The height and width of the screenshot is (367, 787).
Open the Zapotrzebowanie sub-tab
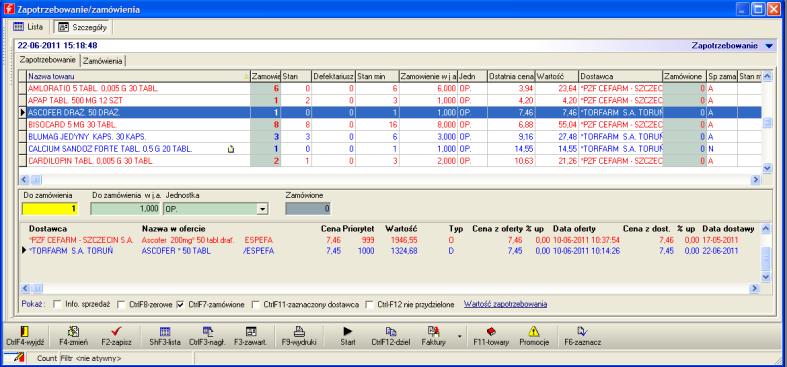[48, 60]
